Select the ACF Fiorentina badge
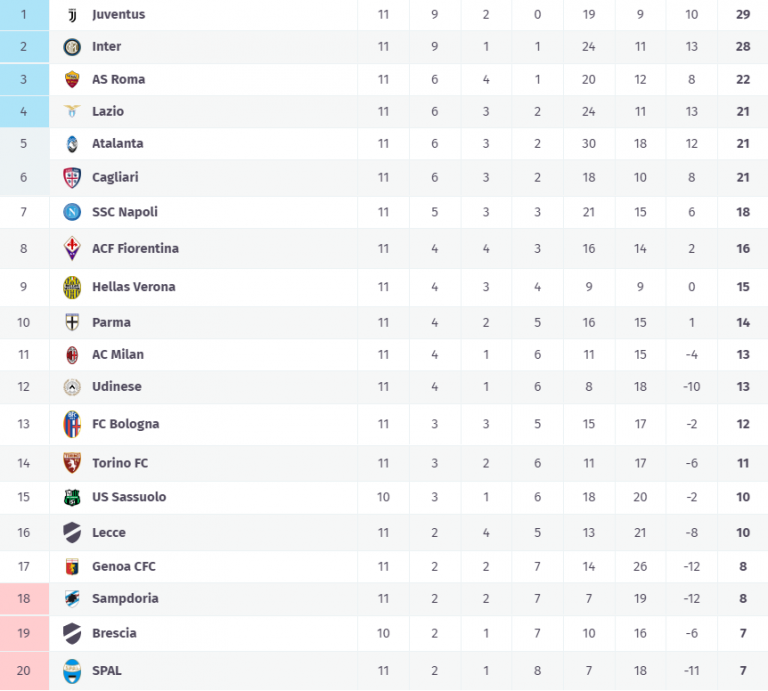The image size is (768, 691). point(72,248)
